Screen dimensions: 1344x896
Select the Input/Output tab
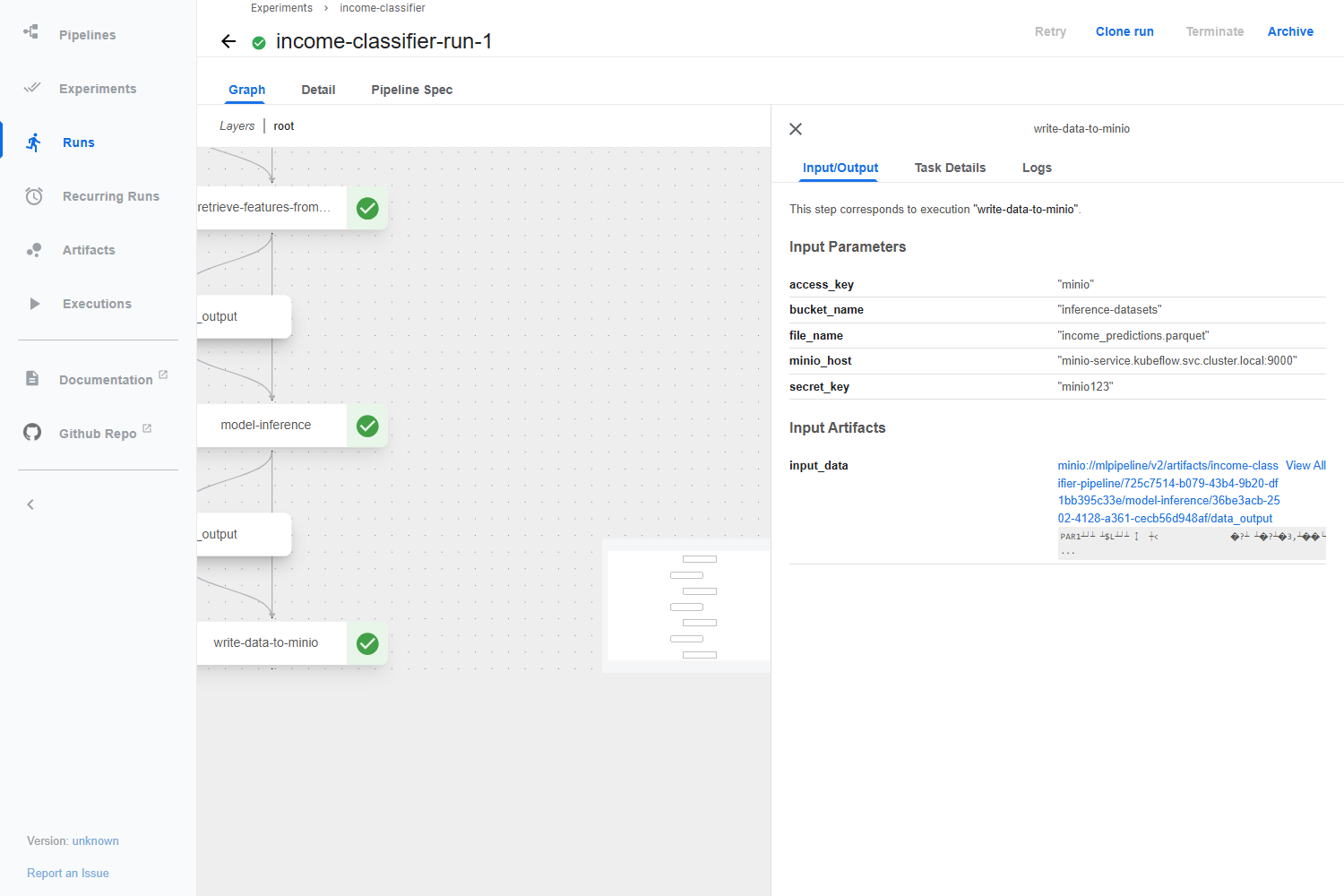840,168
